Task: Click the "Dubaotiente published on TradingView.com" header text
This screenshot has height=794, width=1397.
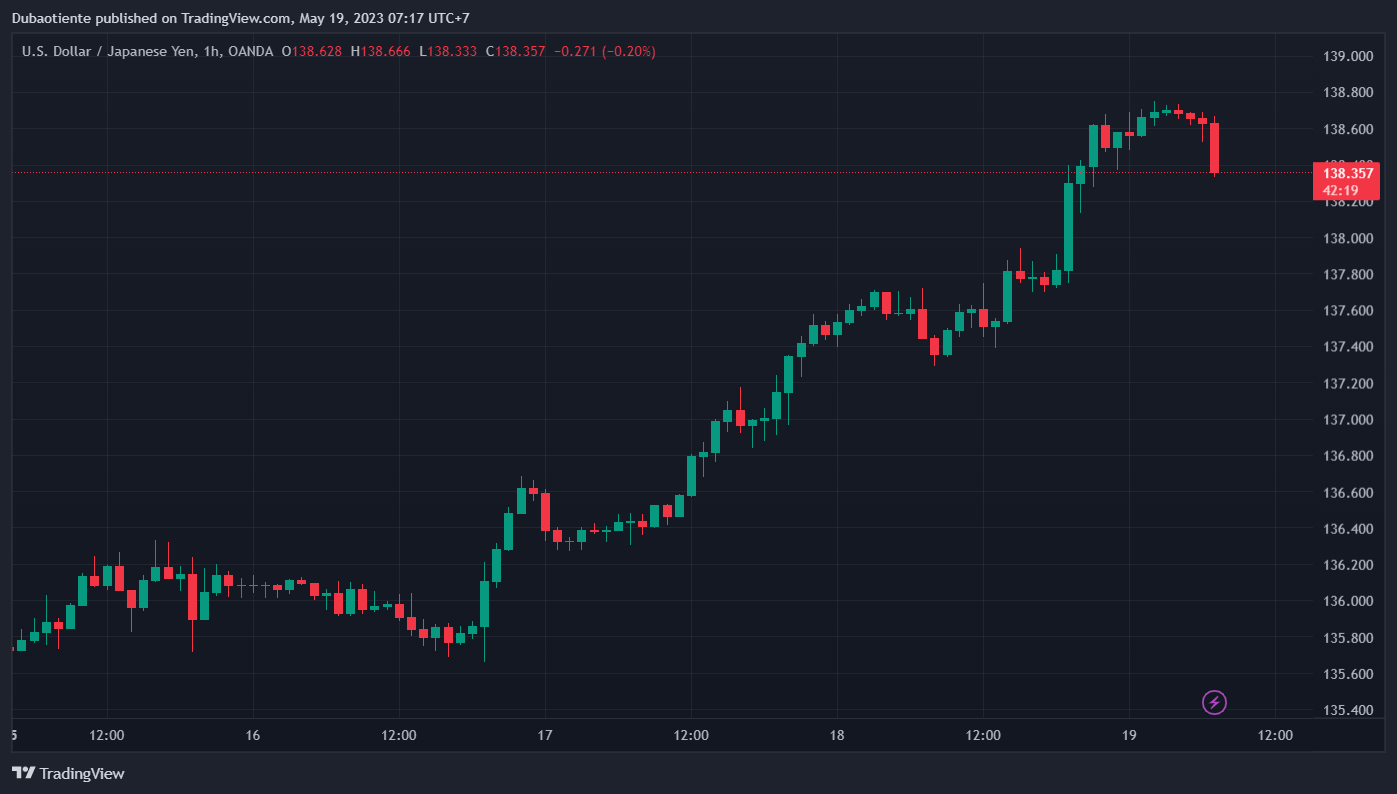Action: click(x=151, y=17)
